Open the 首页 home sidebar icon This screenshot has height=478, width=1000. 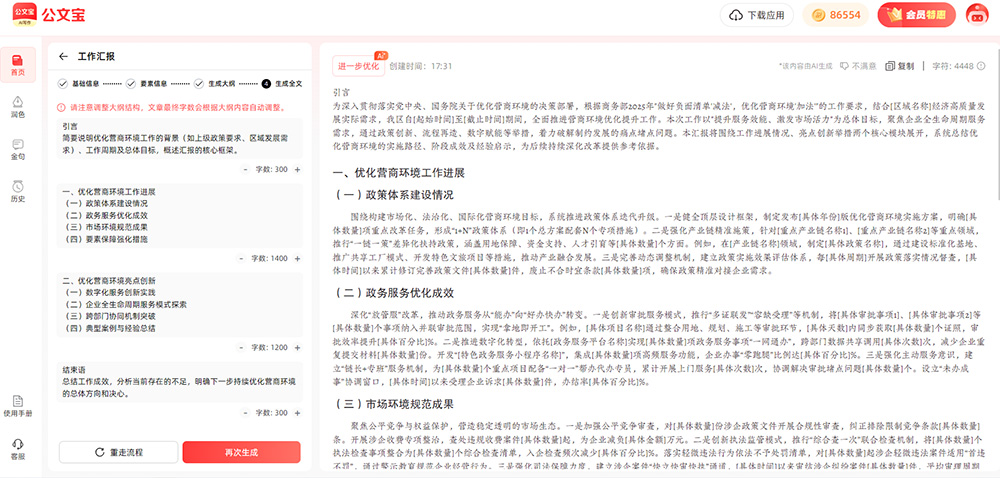17,64
